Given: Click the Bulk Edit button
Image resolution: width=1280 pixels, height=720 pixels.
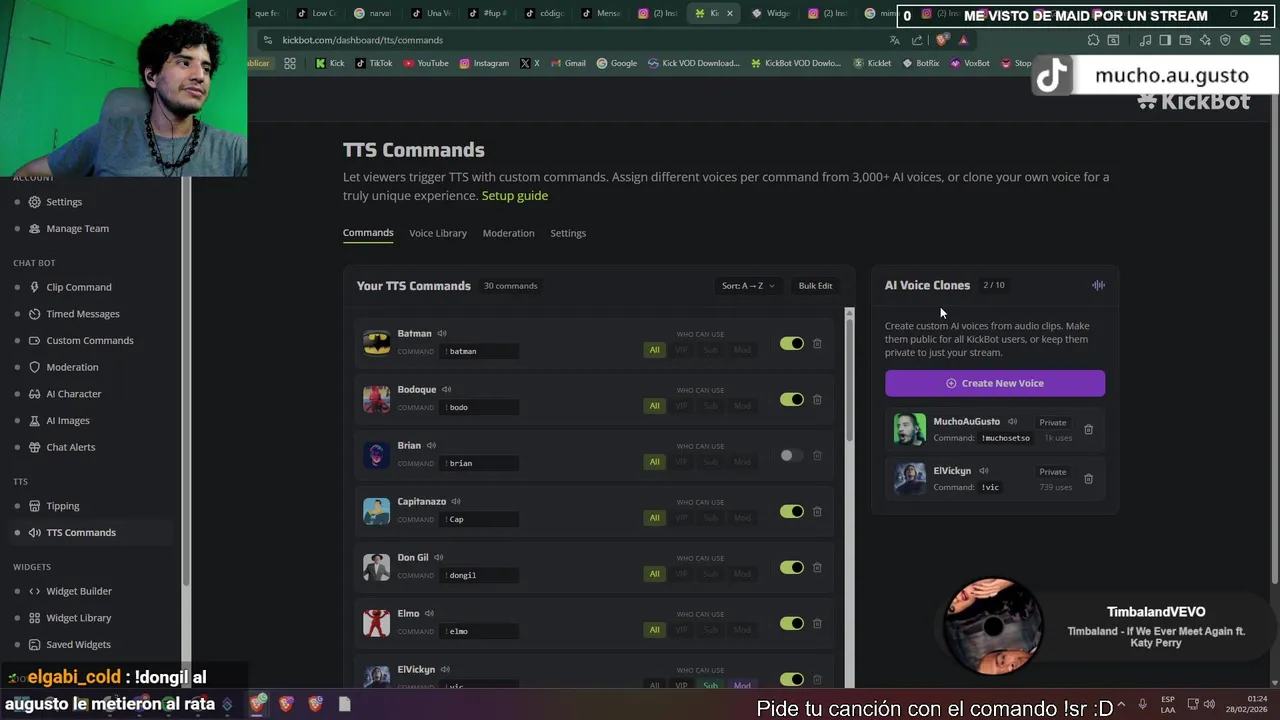Looking at the screenshot, I should pos(815,286).
